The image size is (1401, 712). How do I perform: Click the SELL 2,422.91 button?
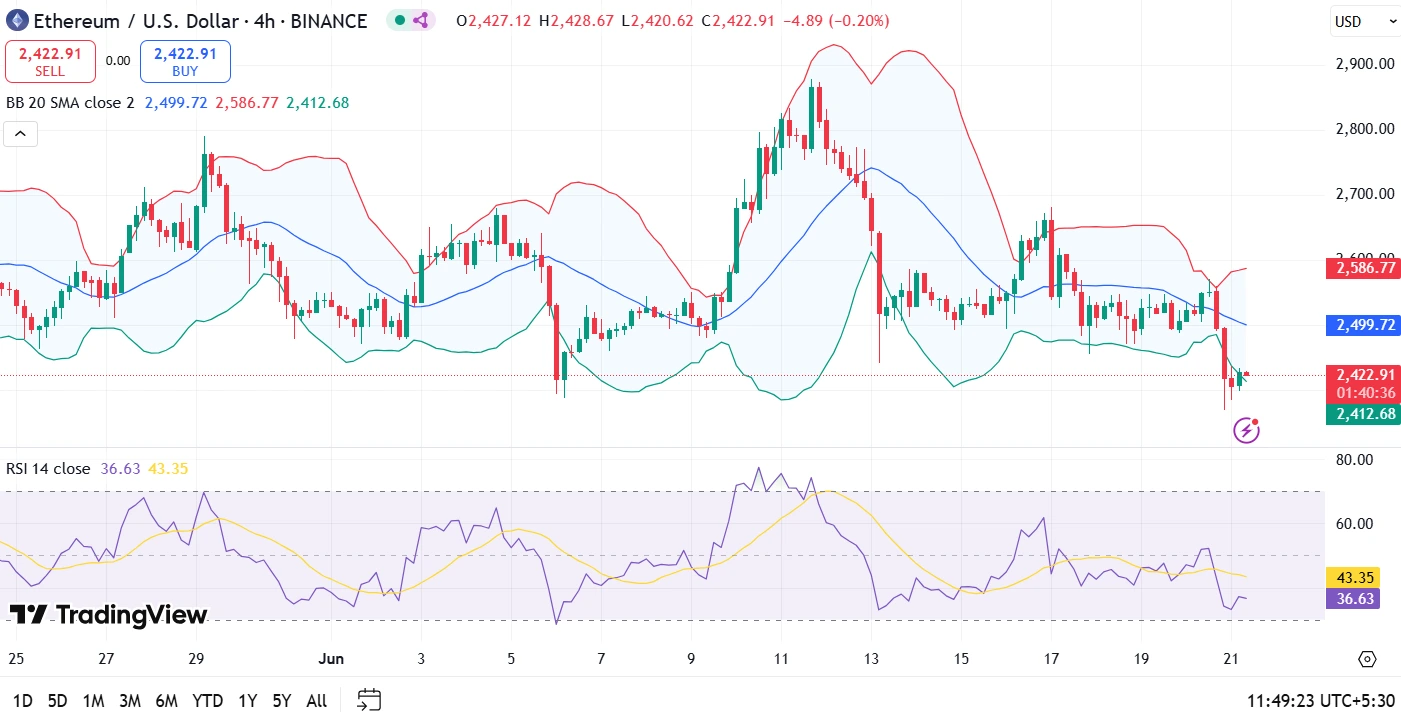point(50,61)
